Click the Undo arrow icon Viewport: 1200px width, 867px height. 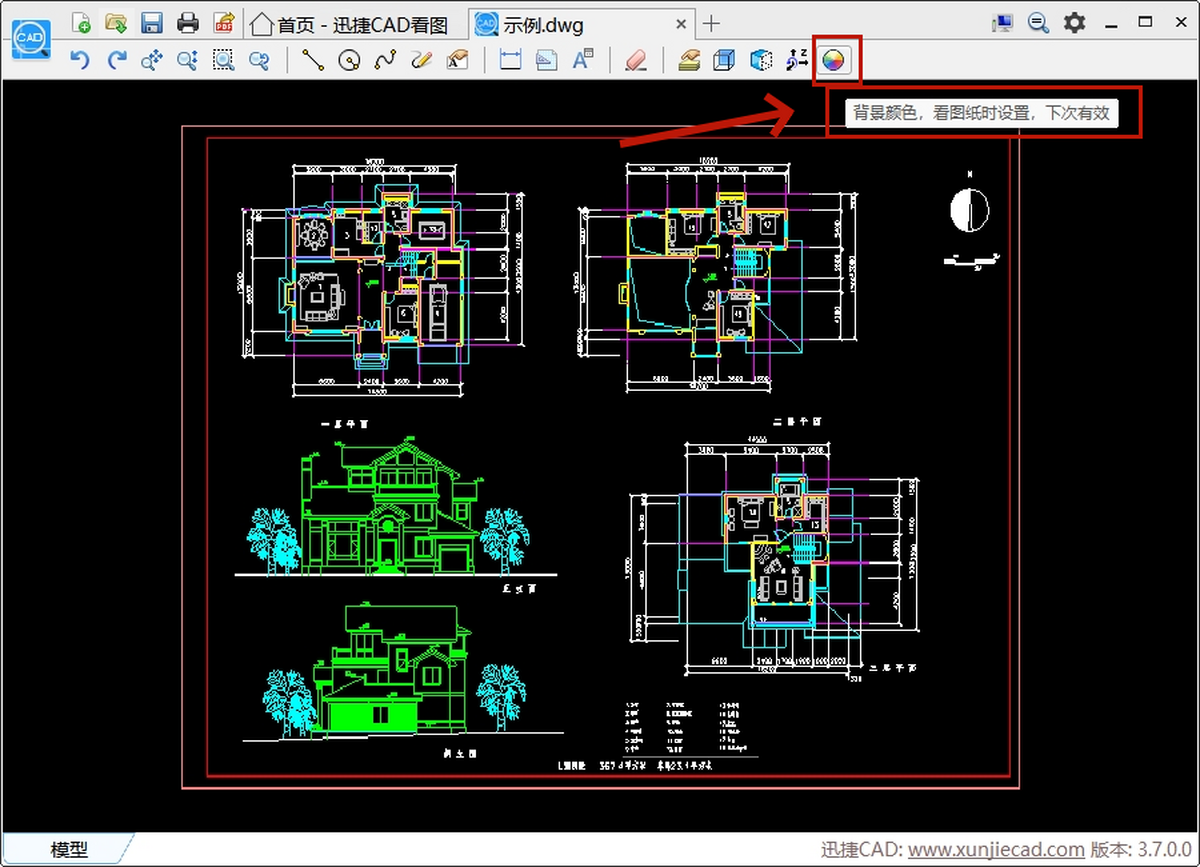[x=80, y=61]
